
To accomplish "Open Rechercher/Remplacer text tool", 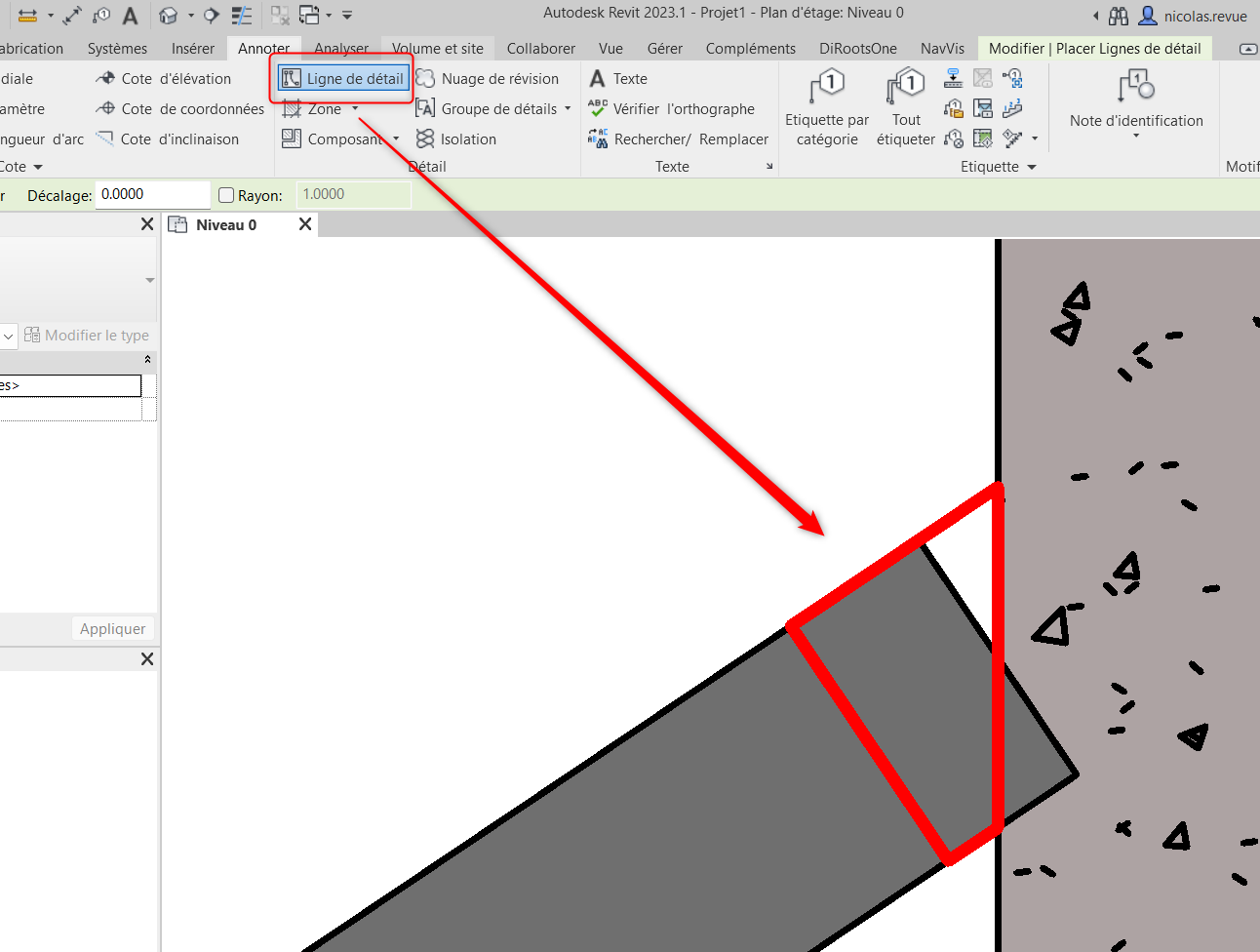I will point(678,139).
